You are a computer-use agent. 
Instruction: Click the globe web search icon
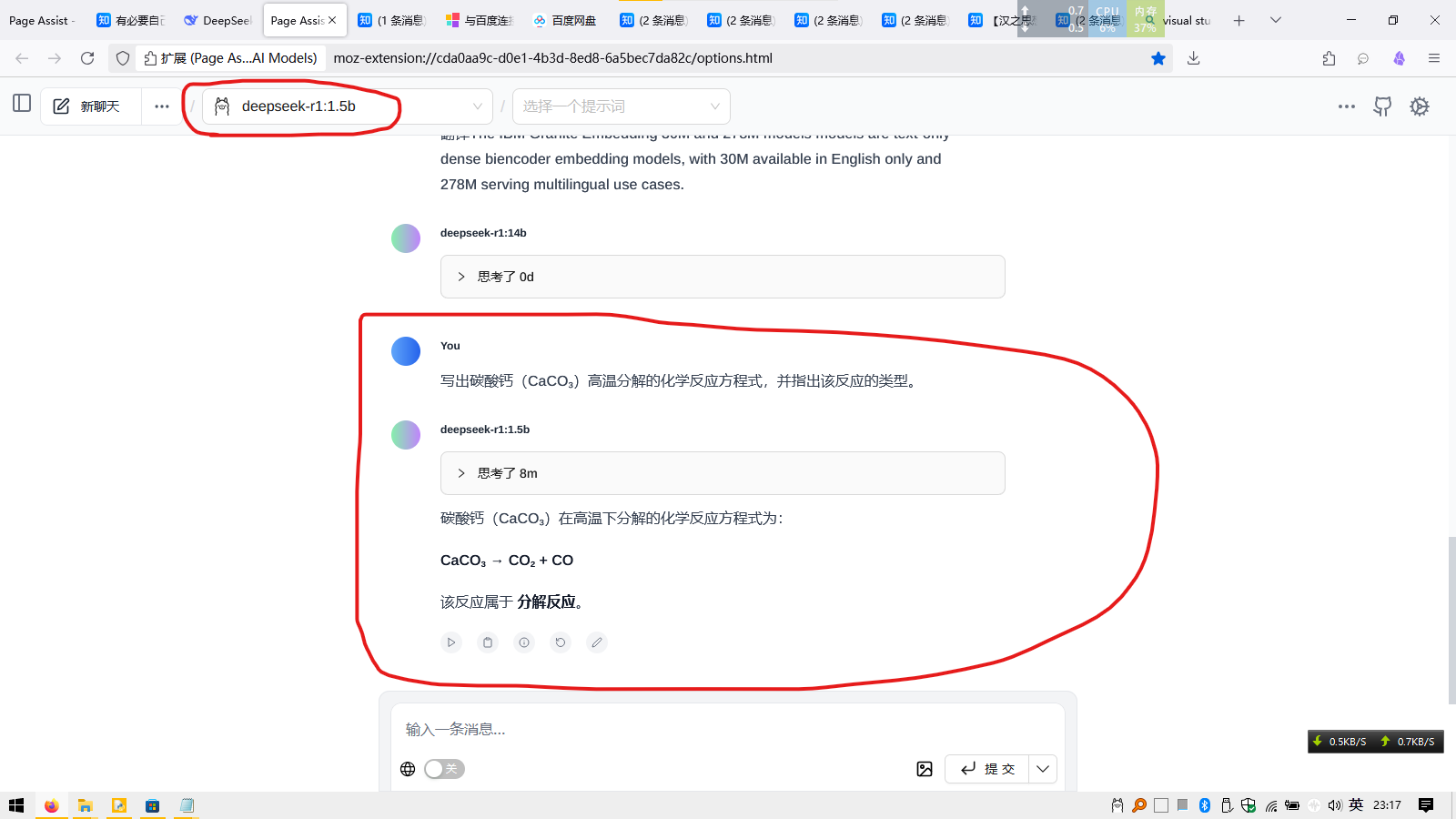click(408, 769)
